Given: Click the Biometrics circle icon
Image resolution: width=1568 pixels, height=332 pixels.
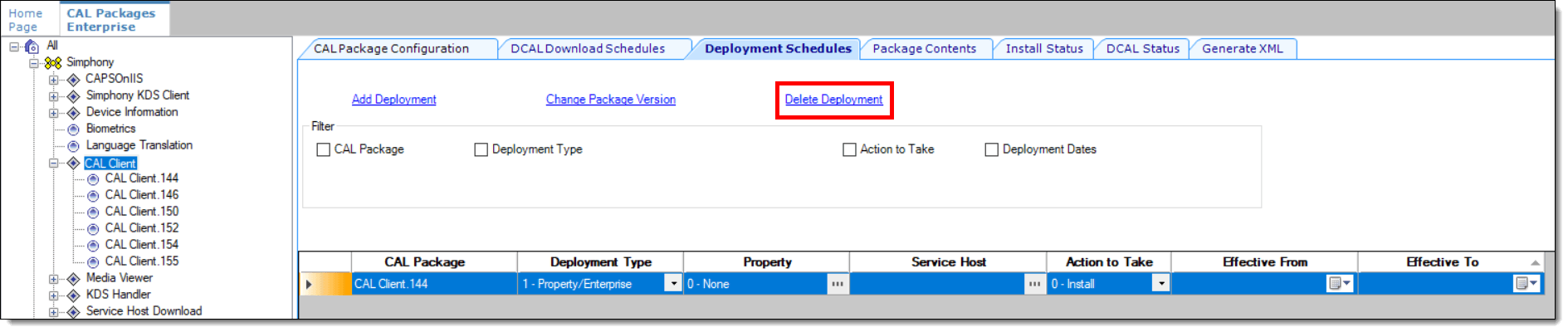Looking at the screenshot, I should point(73,129).
